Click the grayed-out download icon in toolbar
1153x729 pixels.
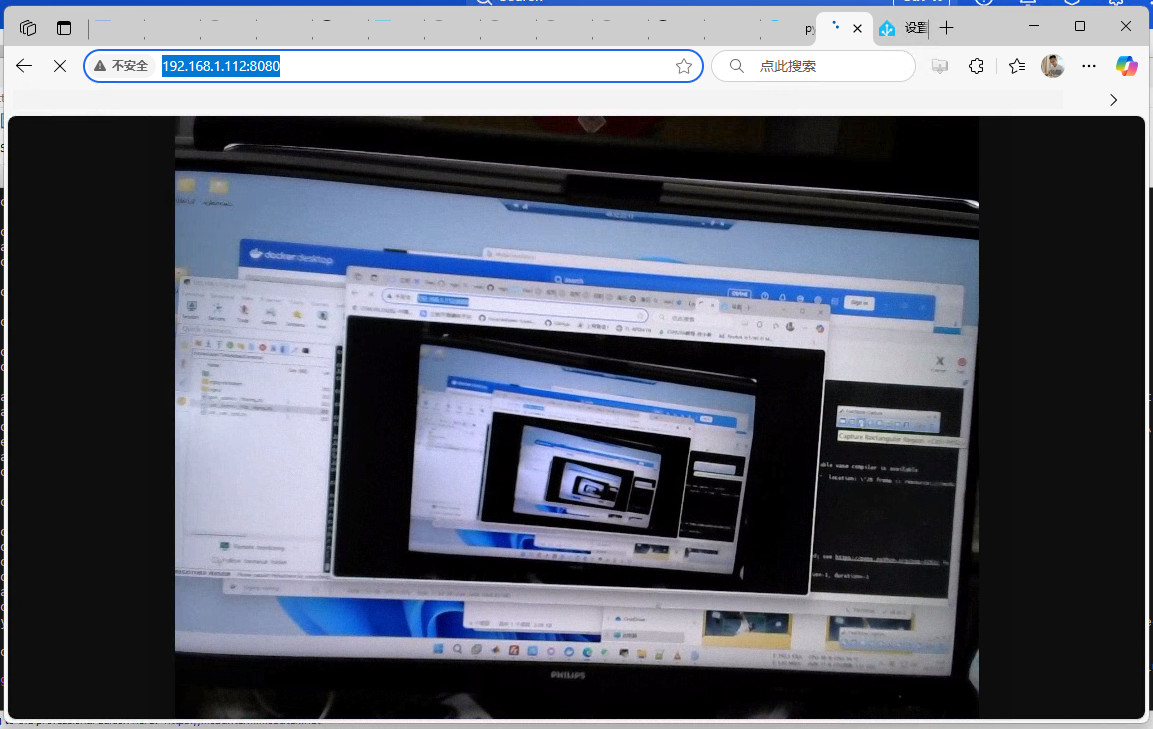pyautogui.click(x=939, y=66)
